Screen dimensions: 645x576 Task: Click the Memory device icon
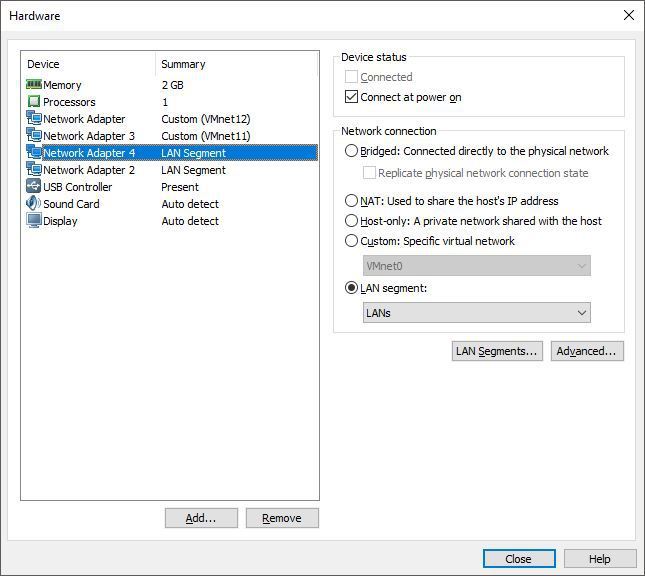pyautogui.click(x=34, y=85)
